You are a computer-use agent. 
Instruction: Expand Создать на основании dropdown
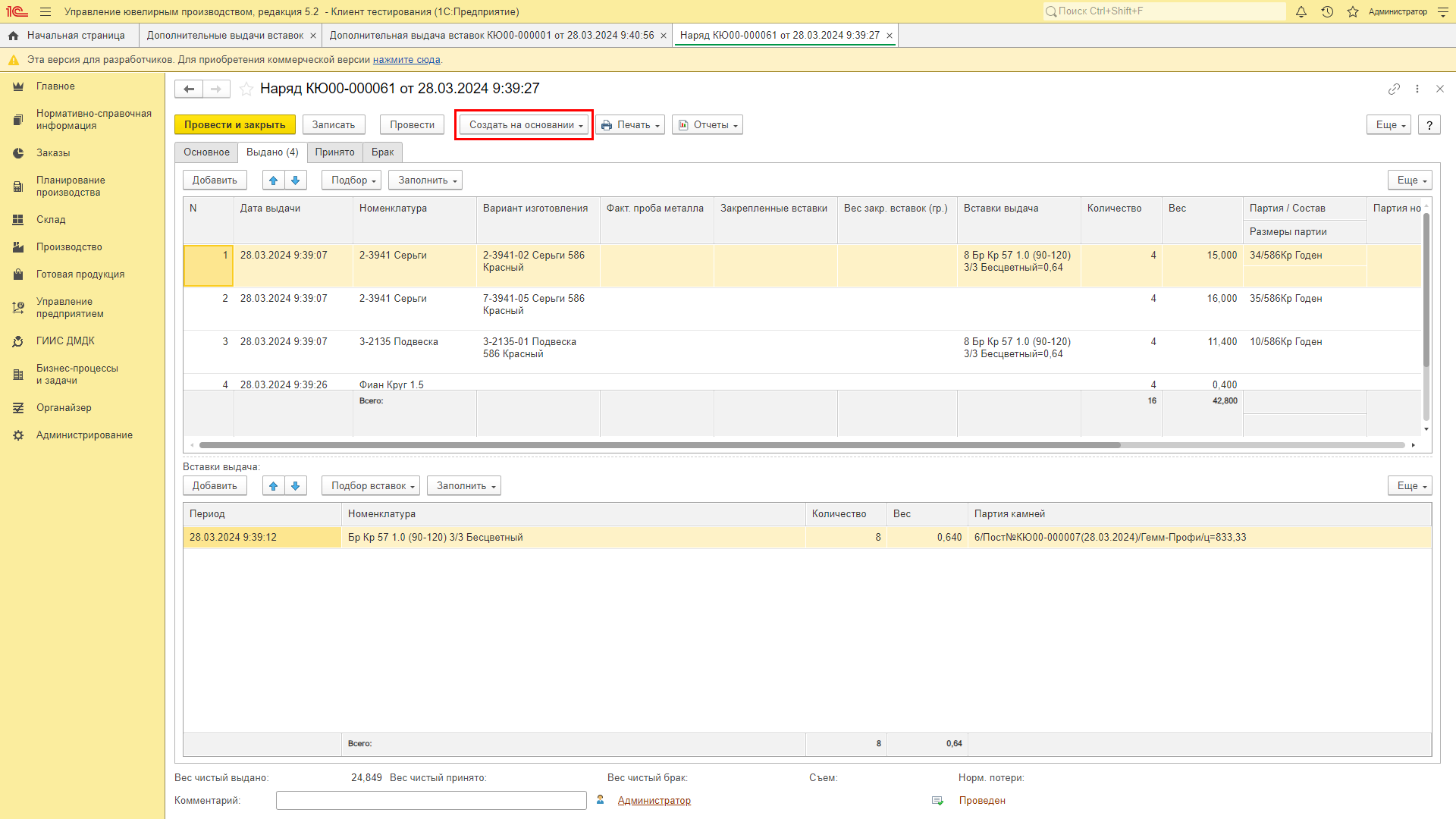click(x=525, y=125)
